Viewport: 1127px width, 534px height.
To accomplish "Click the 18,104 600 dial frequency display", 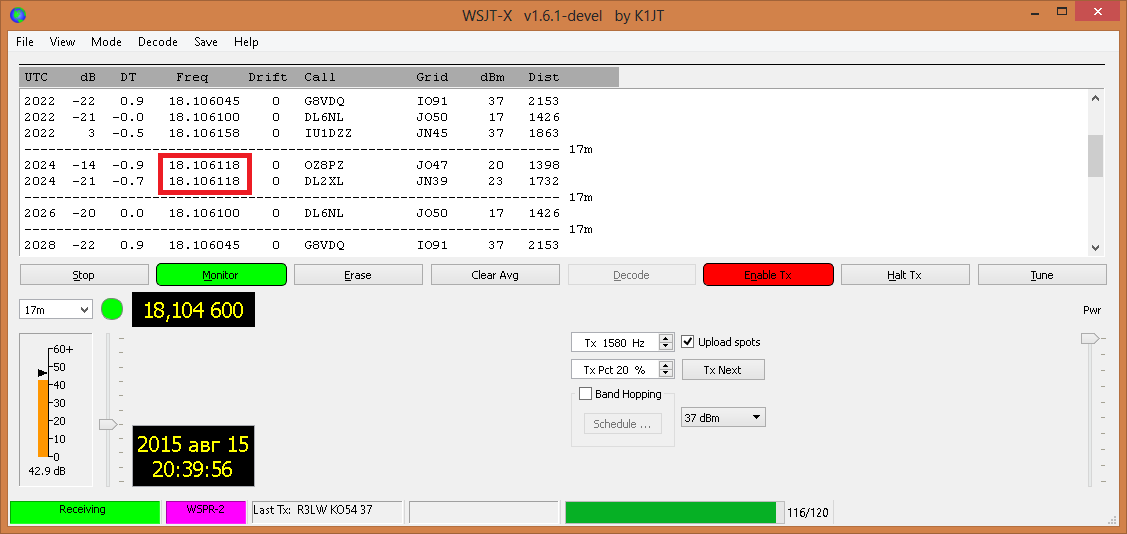I will click(x=193, y=310).
